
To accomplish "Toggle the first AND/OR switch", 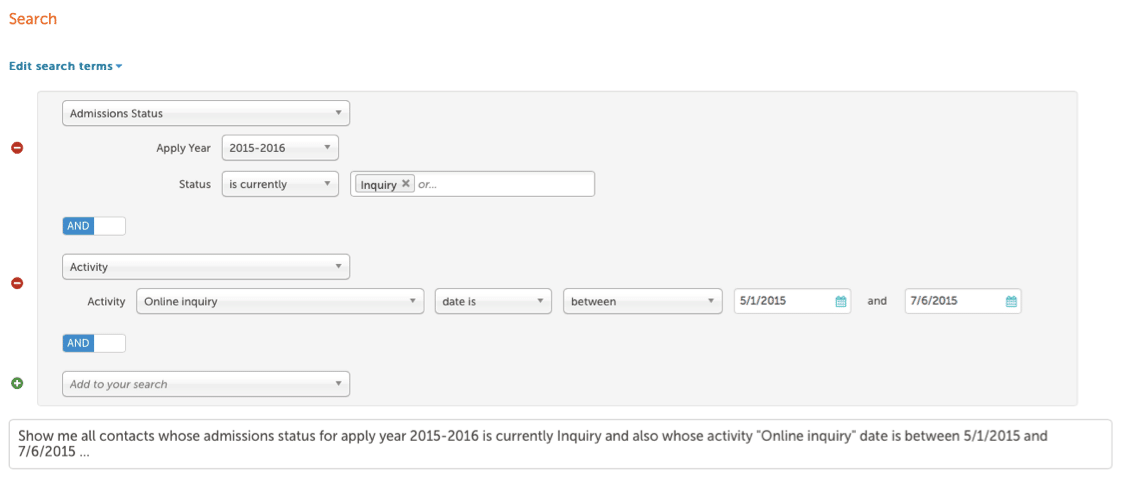I will click(94, 226).
